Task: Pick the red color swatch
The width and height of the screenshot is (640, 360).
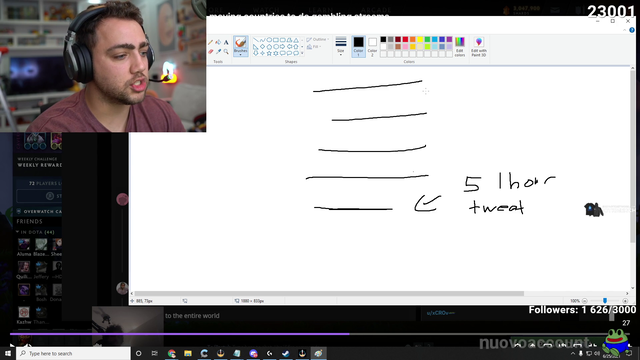Action: click(405, 39)
